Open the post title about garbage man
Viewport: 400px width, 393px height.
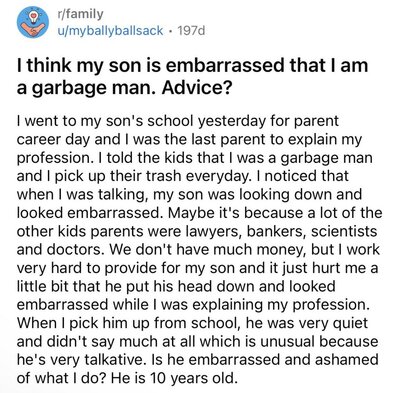tap(192, 76)
